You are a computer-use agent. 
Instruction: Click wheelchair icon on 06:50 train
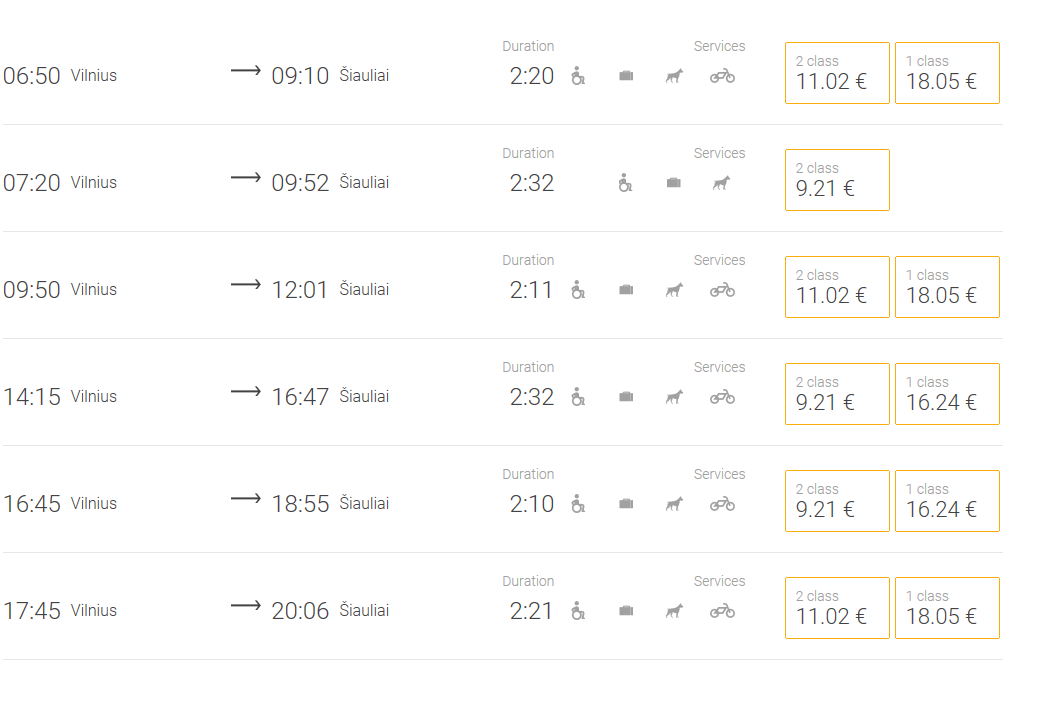578,76
